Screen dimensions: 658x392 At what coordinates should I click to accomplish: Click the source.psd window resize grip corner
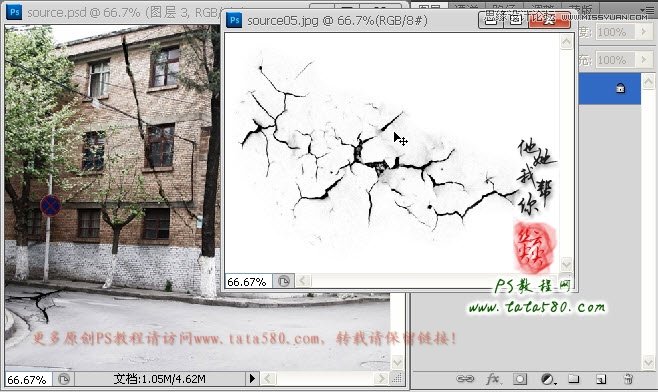(397, 379)
